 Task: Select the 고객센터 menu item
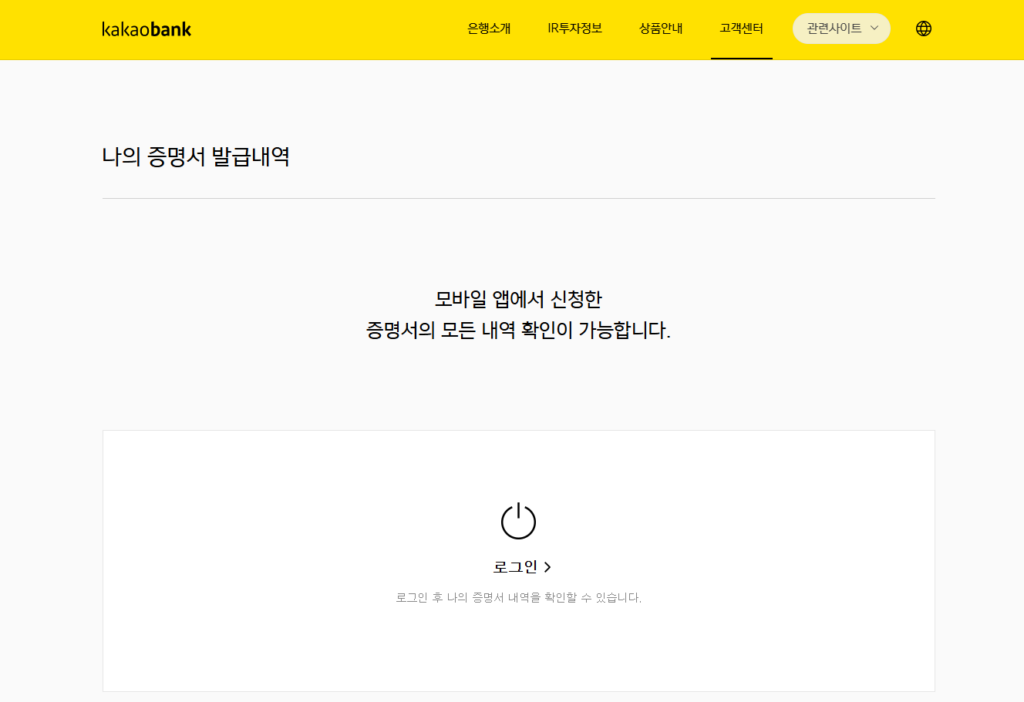coord(741,29)
